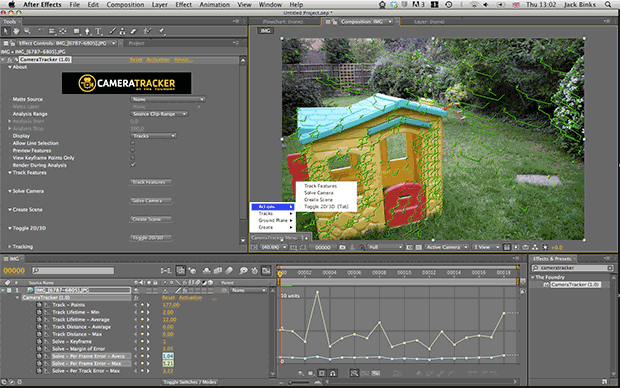Open the Animation menu
The image size is (620, 388).
click(x=214, y=4)
